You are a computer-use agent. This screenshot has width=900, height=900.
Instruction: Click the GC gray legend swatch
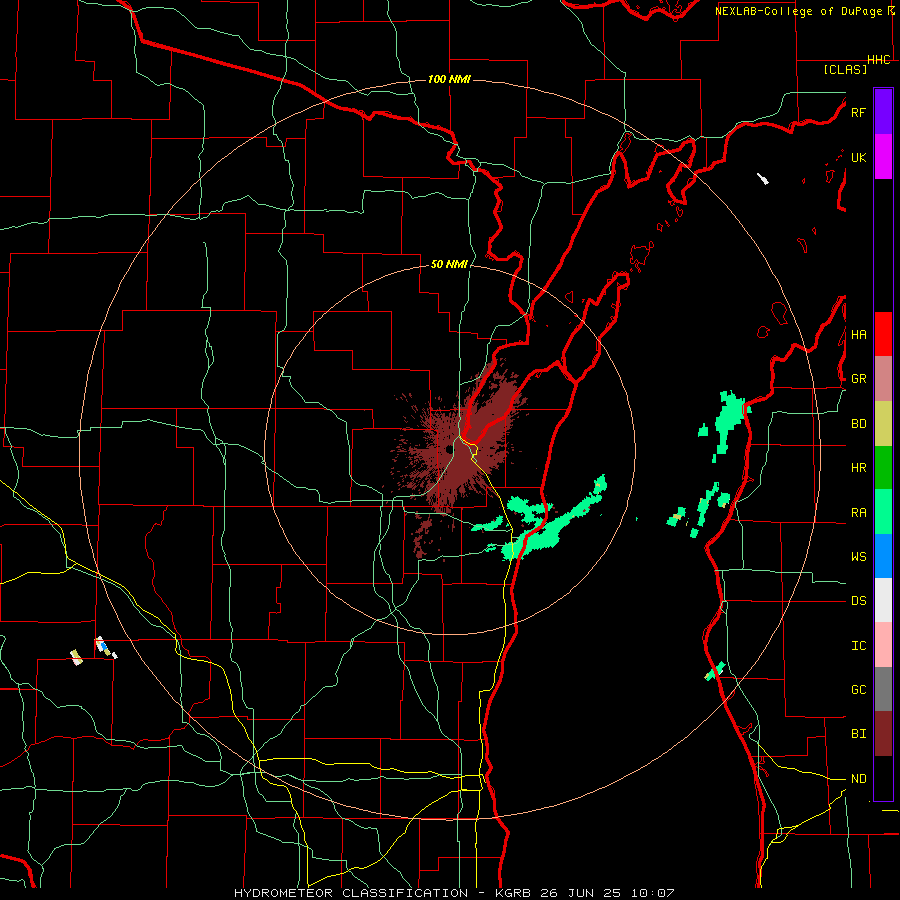point(883,689)
